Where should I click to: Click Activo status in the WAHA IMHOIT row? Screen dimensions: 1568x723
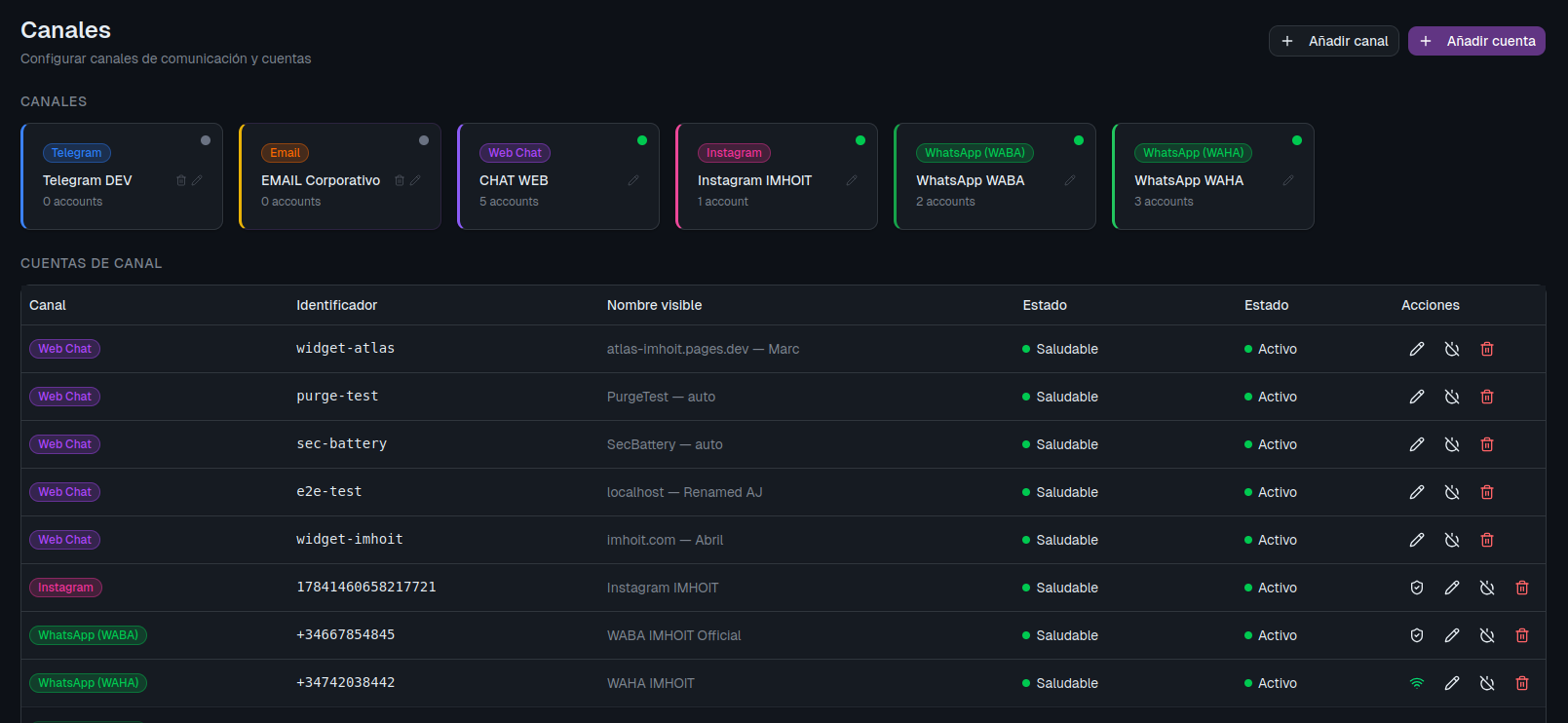point(1271,683)
